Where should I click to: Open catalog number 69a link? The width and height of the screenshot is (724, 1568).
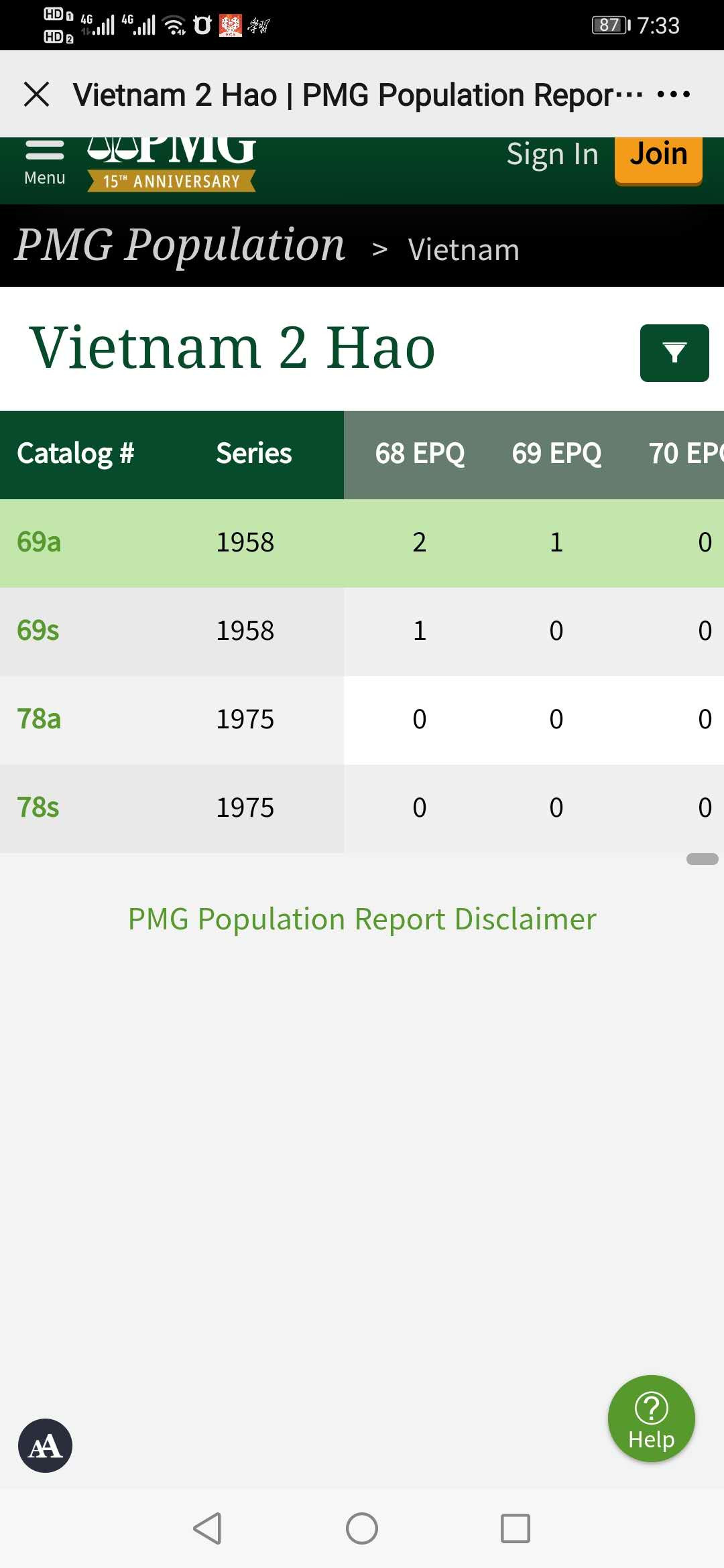point(39,542)
